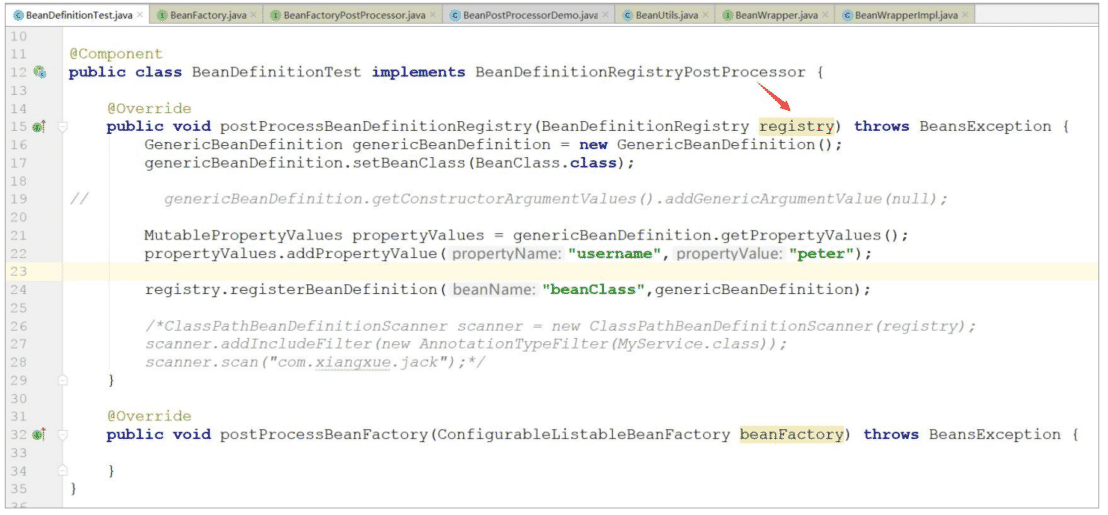Click the Spring bean gutter icon on line 12
Viewport: 1108px width, 515px height.
40,72
